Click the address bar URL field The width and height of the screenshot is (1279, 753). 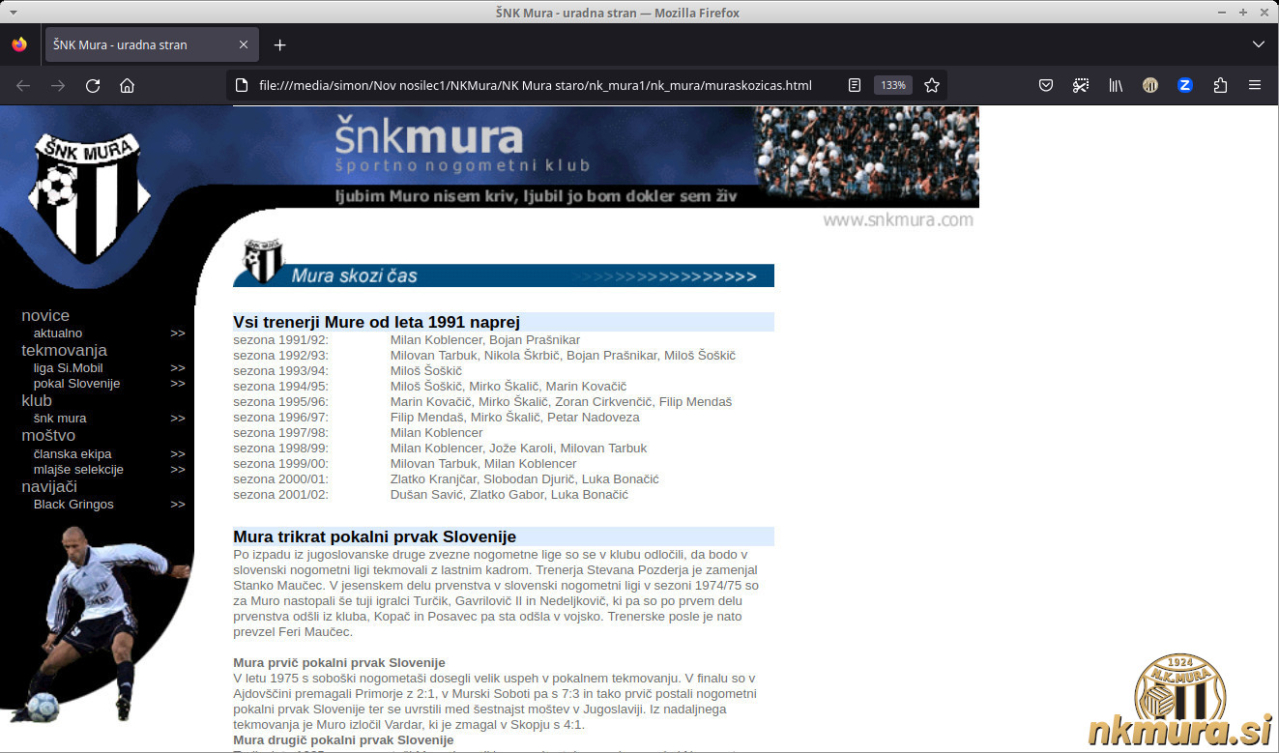[535, 86]
